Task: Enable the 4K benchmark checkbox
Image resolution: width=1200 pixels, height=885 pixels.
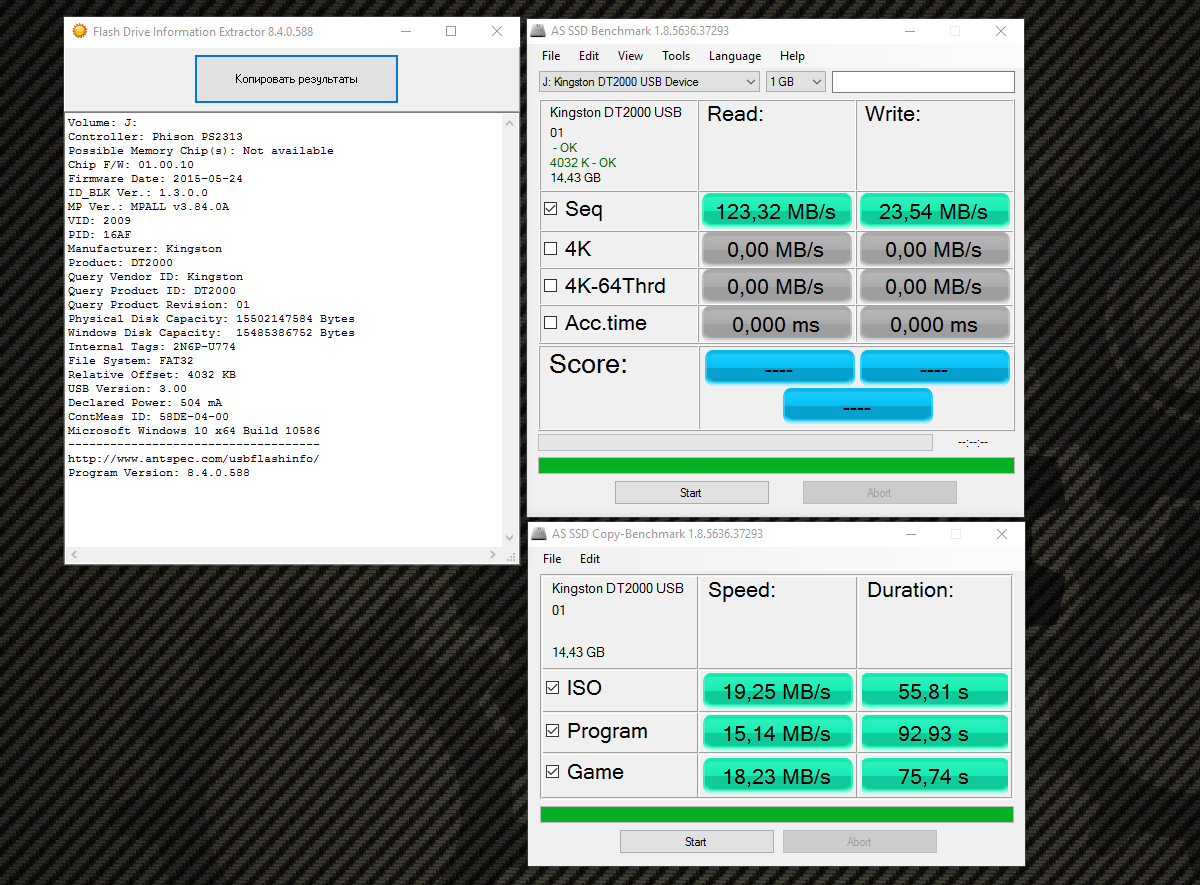Action: [x=550, y=248]
